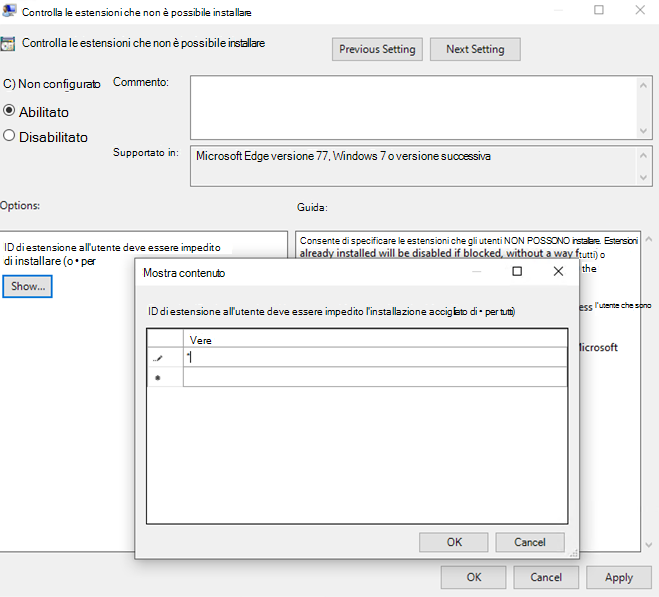
Task: Click the ID di estensione description in dialog
Action: pyautogui.click(x=331, y=311)
